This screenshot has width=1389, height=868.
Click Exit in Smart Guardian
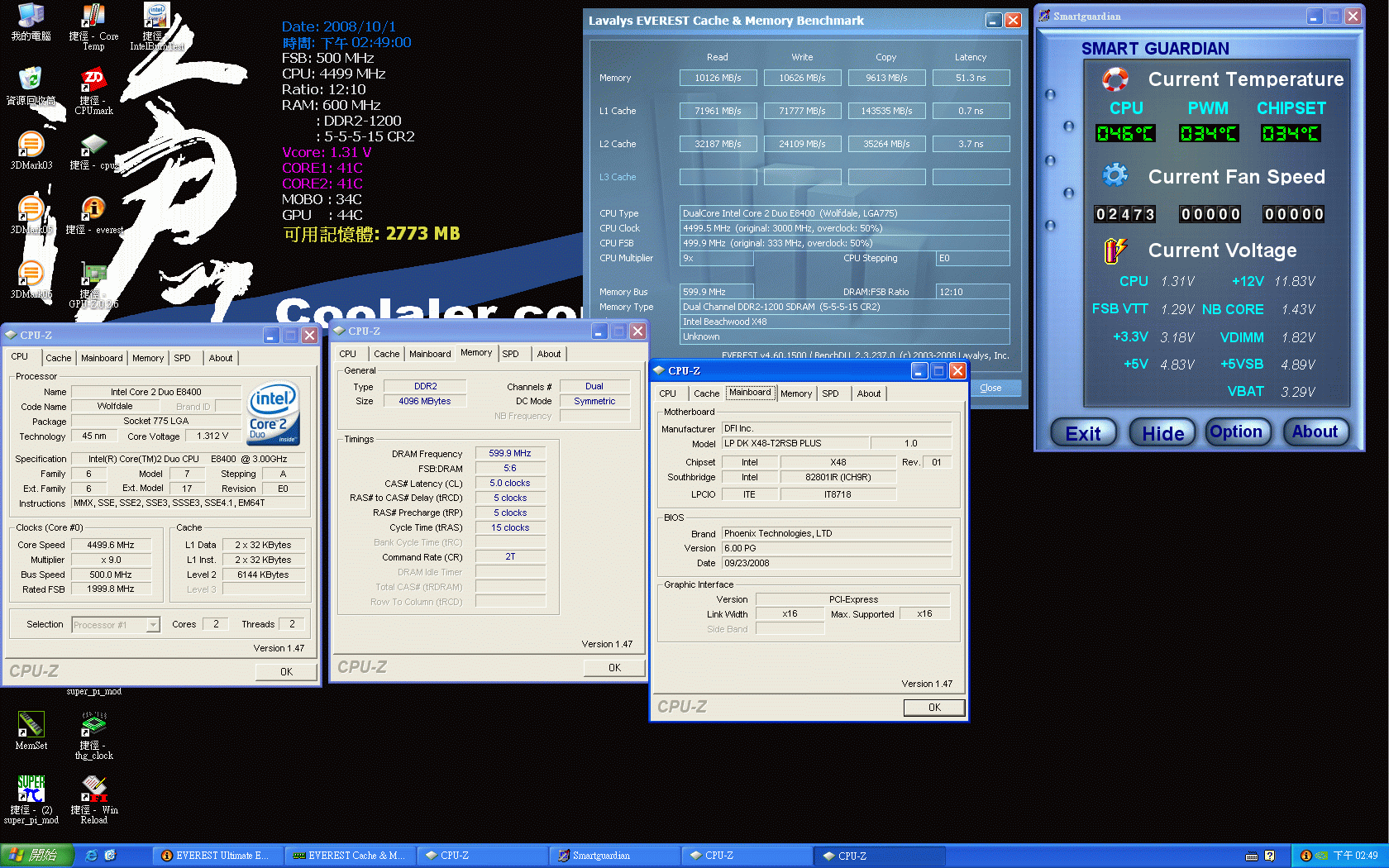(1083, 432)
